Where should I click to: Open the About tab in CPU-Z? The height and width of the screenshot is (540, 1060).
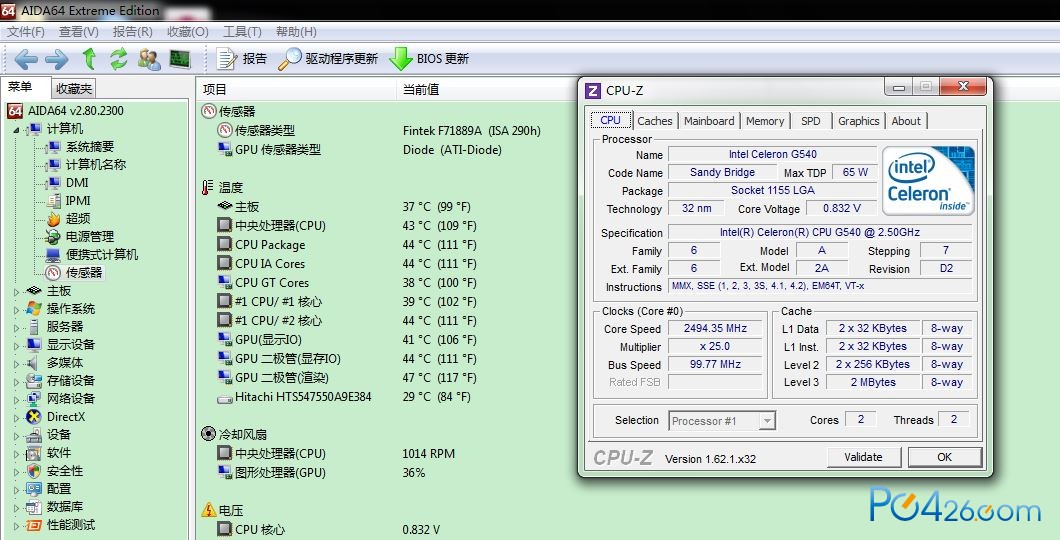[906, 121]
